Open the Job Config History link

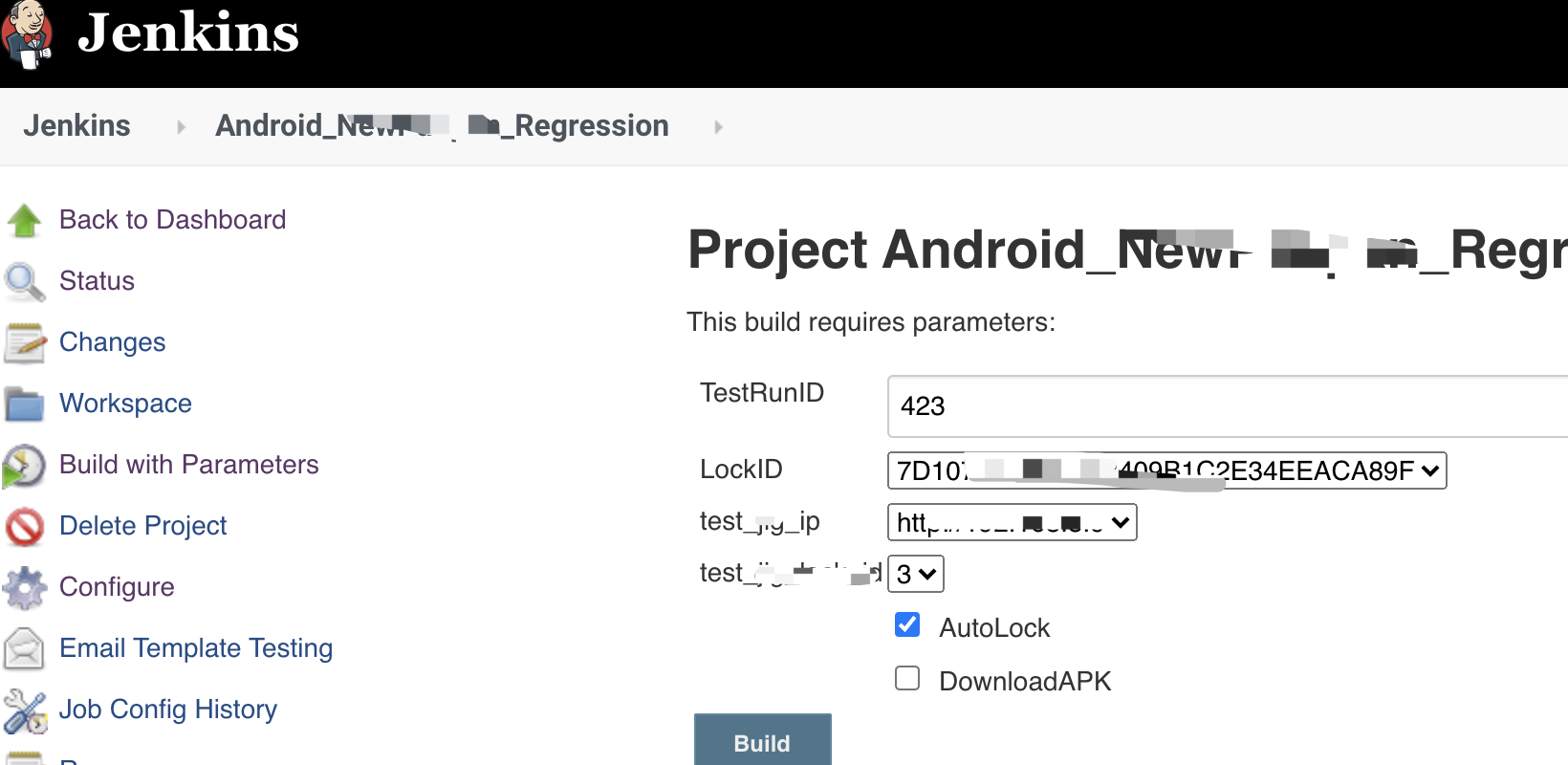pyautogui.click(x=168, y=710)
